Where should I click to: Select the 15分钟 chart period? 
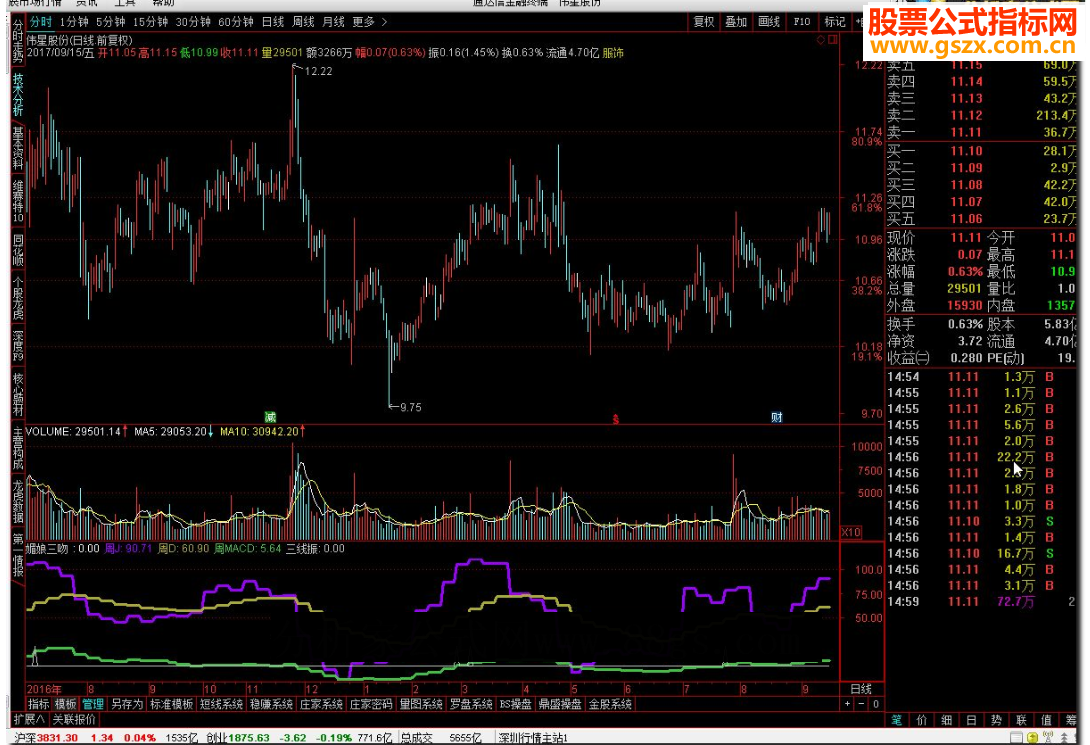150,22
